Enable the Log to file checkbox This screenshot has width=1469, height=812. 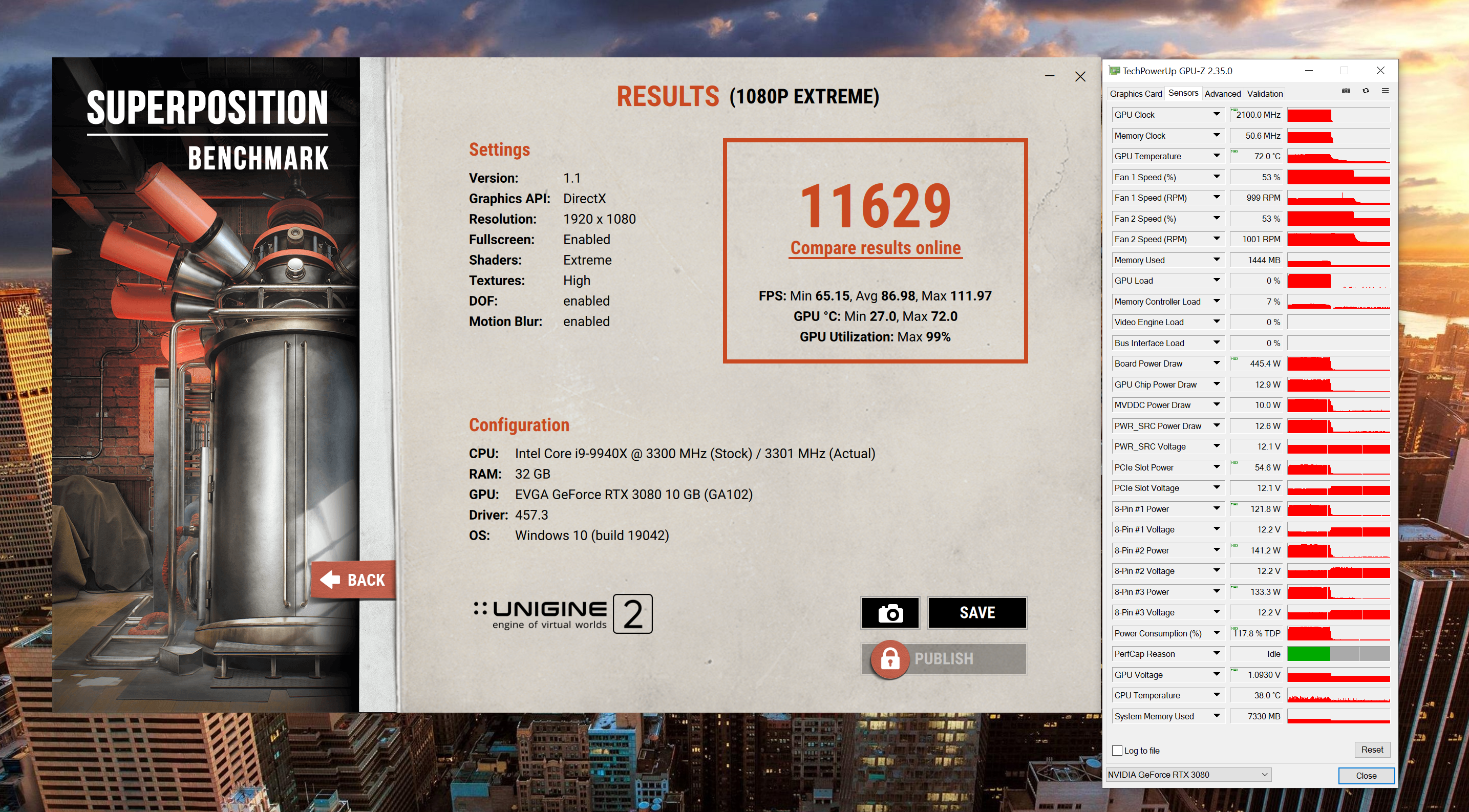[x=1118, y=751]
